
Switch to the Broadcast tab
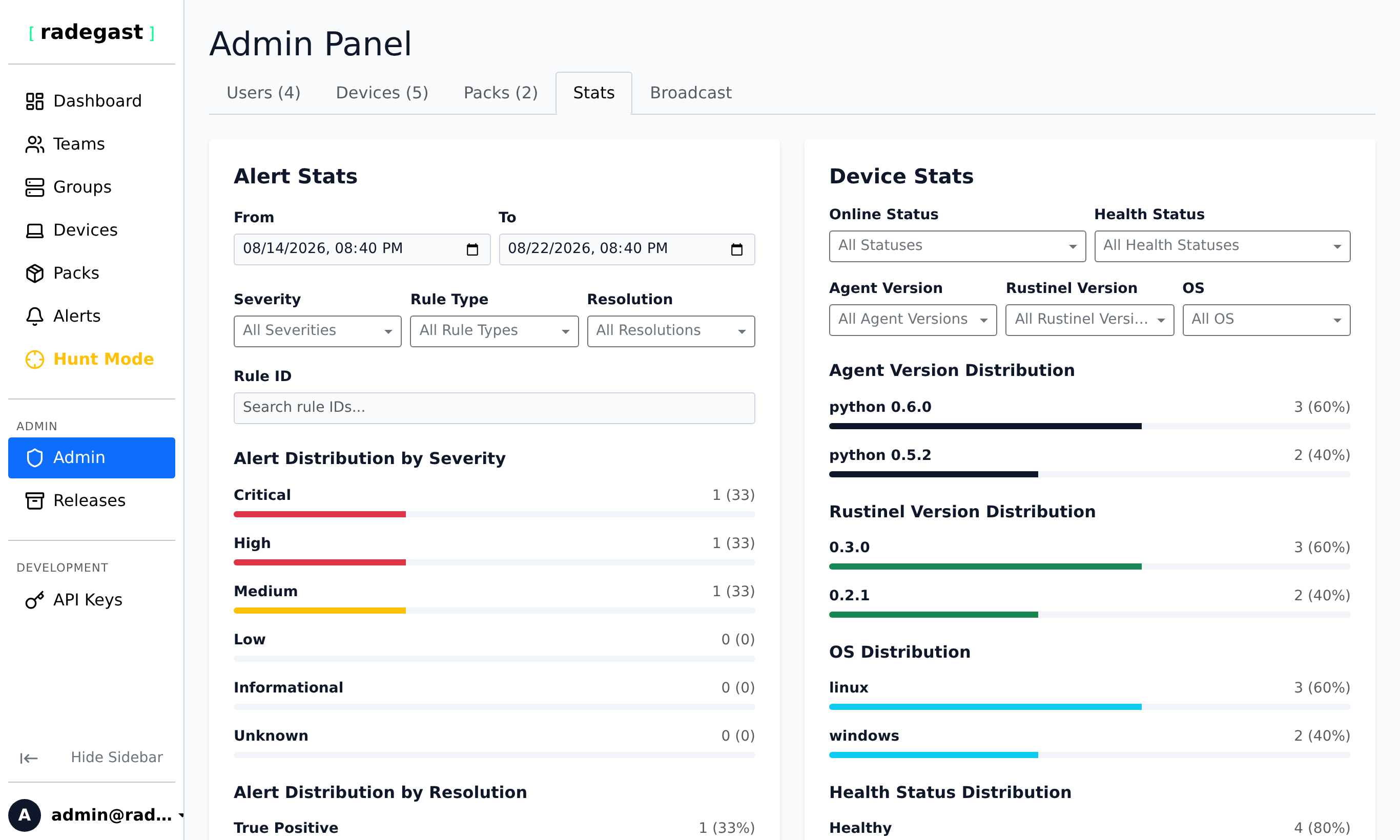click(690, 93)
